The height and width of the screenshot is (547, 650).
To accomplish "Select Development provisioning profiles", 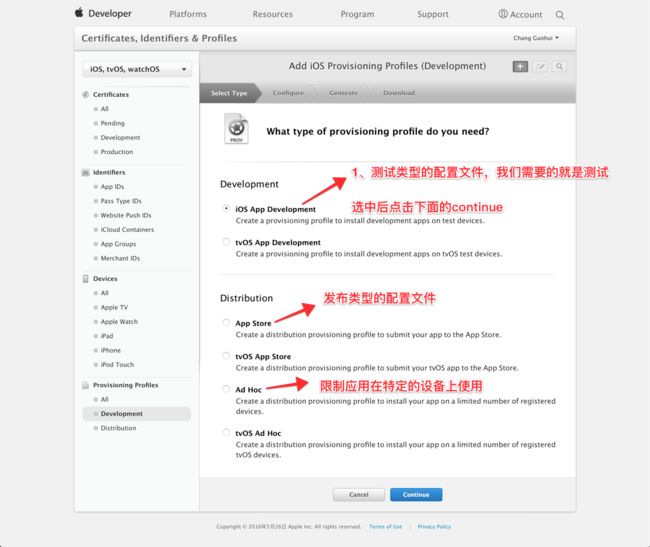I will tap(137, 414).
